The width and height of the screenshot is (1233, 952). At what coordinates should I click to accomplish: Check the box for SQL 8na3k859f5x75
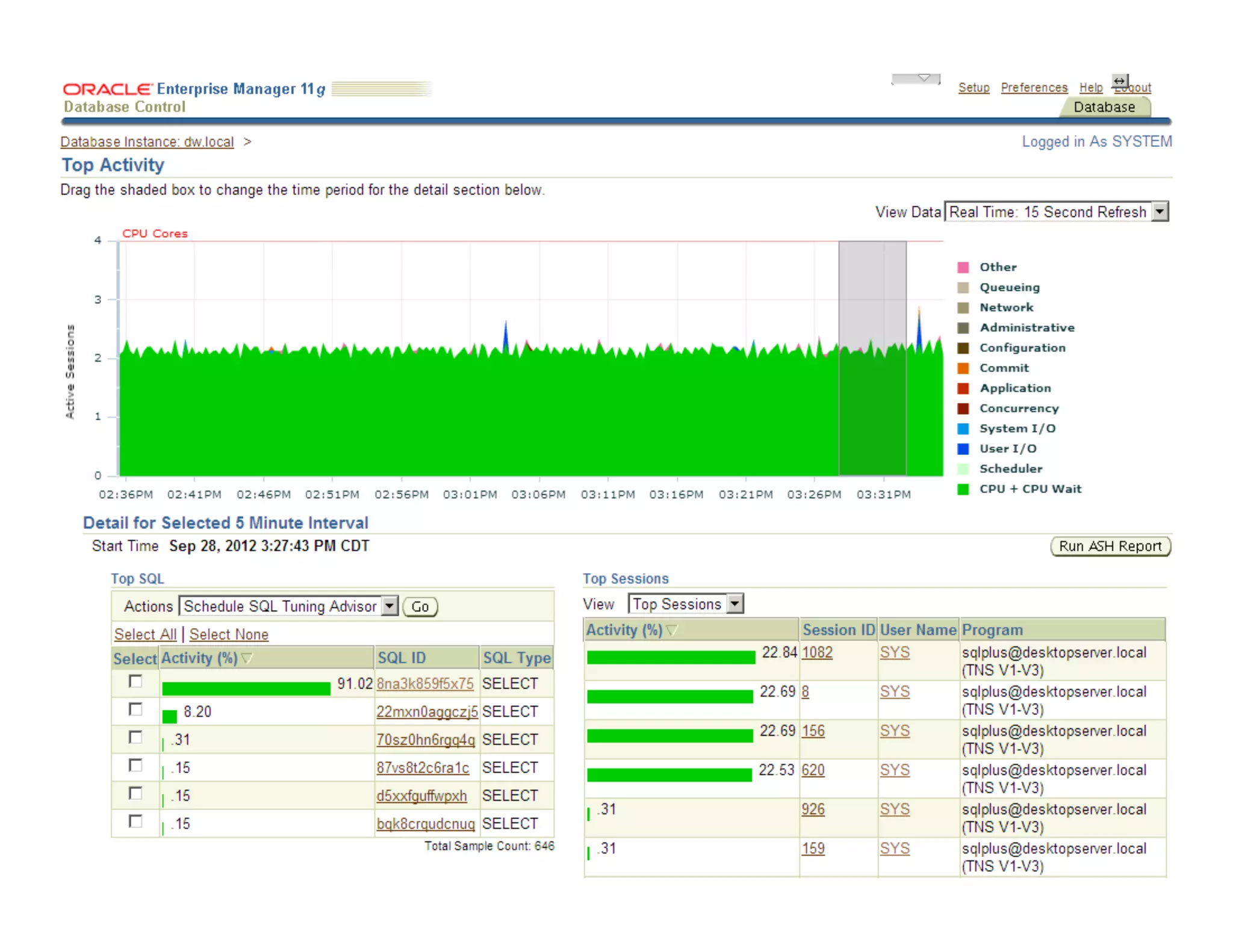click(x=136, y=681)
